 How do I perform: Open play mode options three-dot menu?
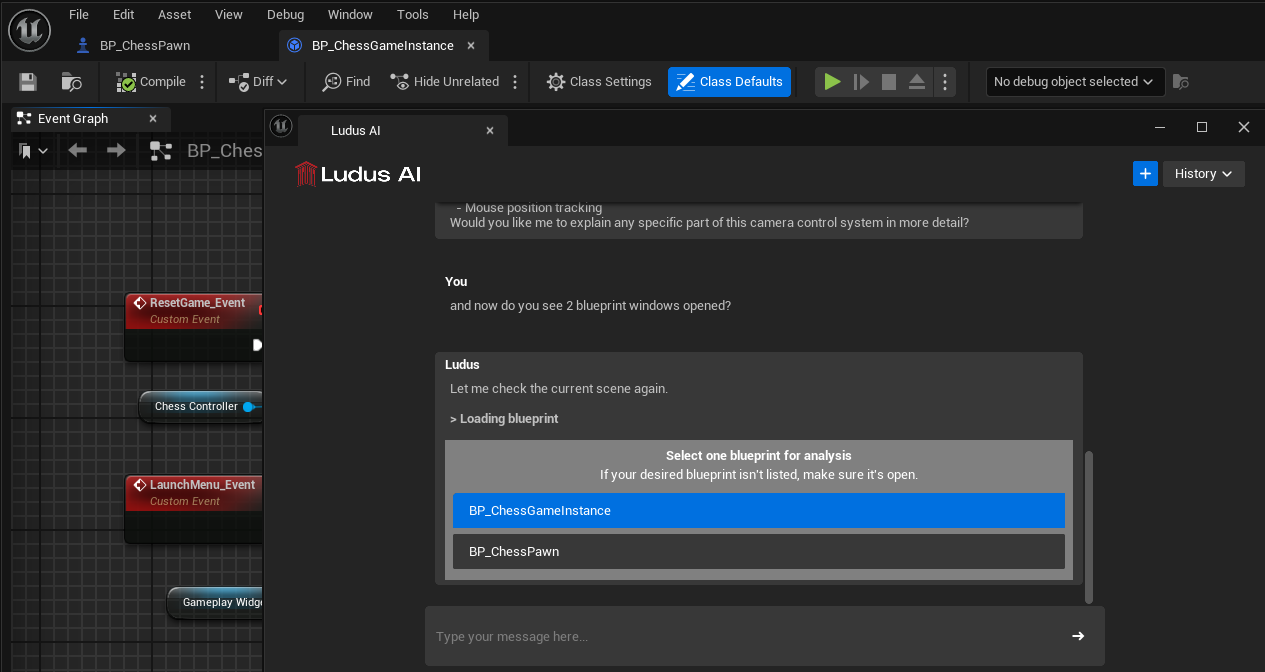945,82
